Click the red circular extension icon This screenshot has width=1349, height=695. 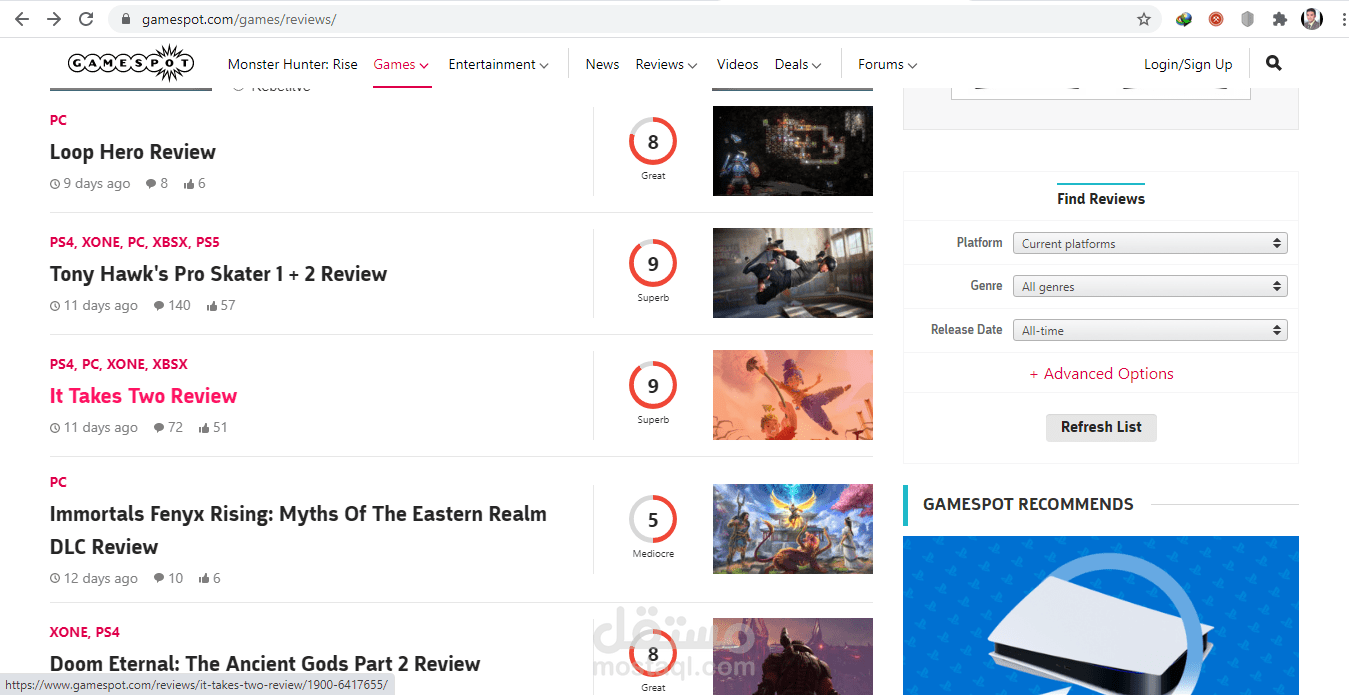pyautogui.click(x=1216, y=19)
